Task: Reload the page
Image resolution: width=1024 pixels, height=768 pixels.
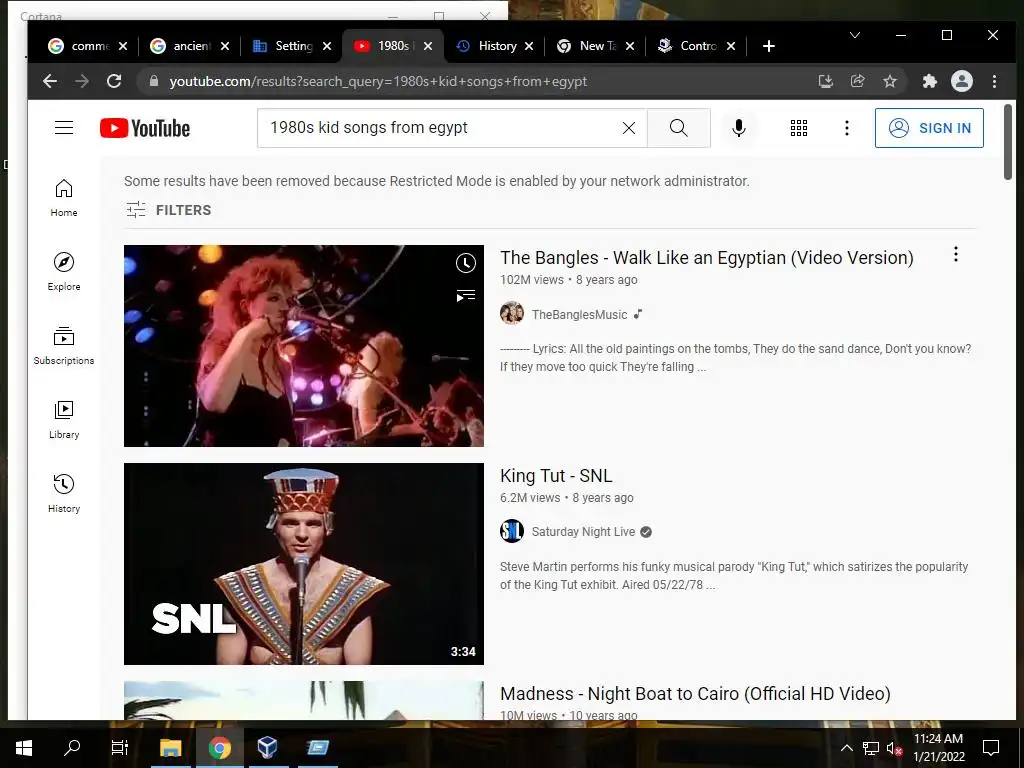Action: point(114,81)
